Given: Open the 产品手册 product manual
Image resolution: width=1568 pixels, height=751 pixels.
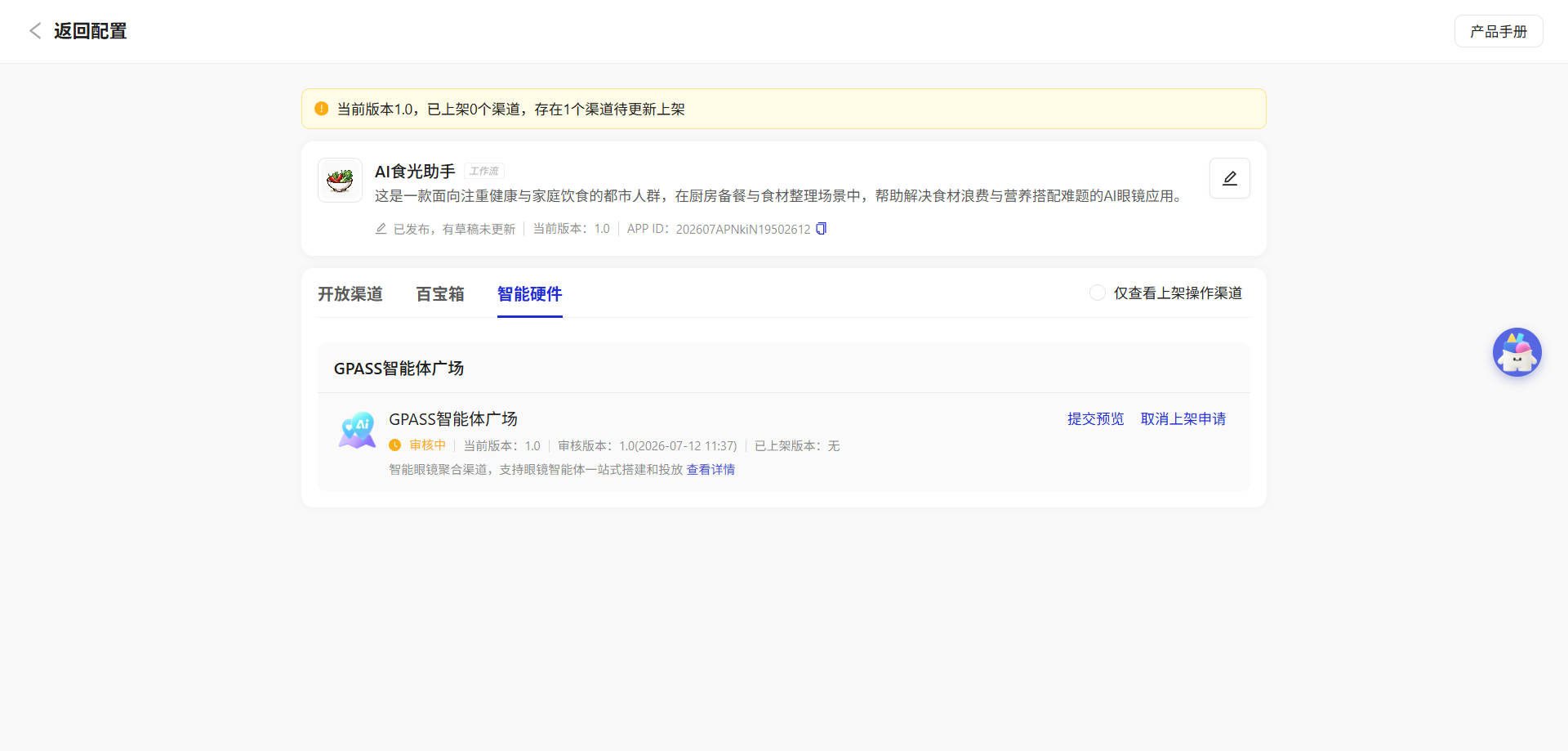Looking at the screenshot, I should tap(1499, 31).
